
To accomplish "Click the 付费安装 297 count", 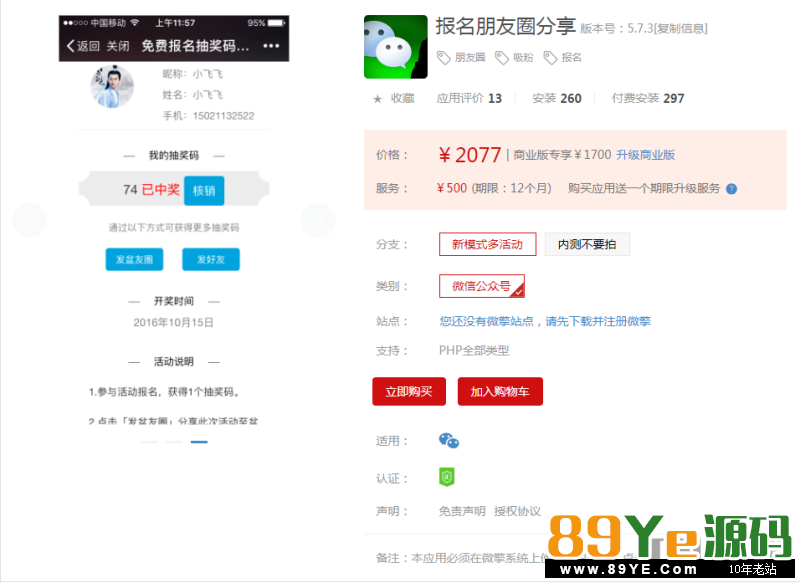I will 648,98.
